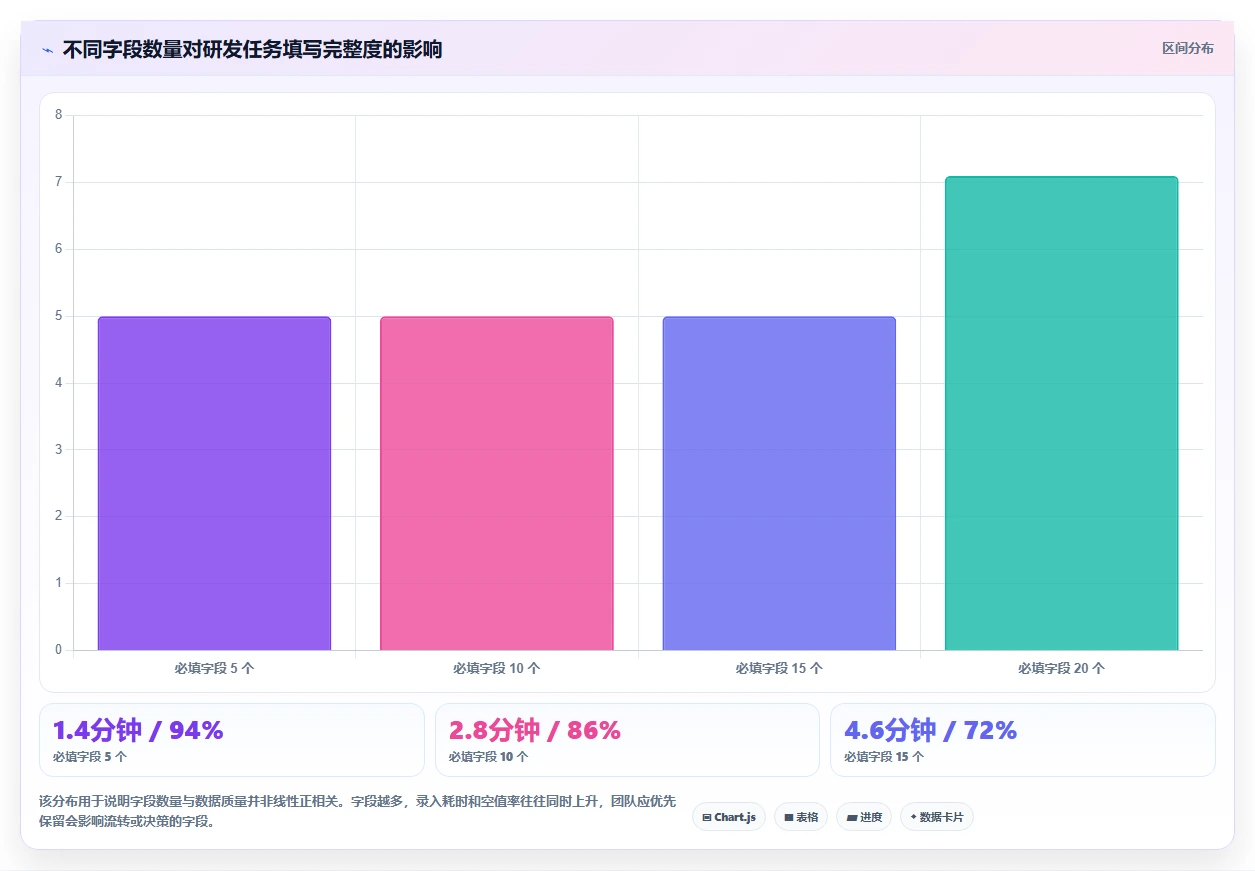Open the 1.4分钟 / 94% data card
The width and height of the screenshot is (1255, 871).
tap(232, 740)
